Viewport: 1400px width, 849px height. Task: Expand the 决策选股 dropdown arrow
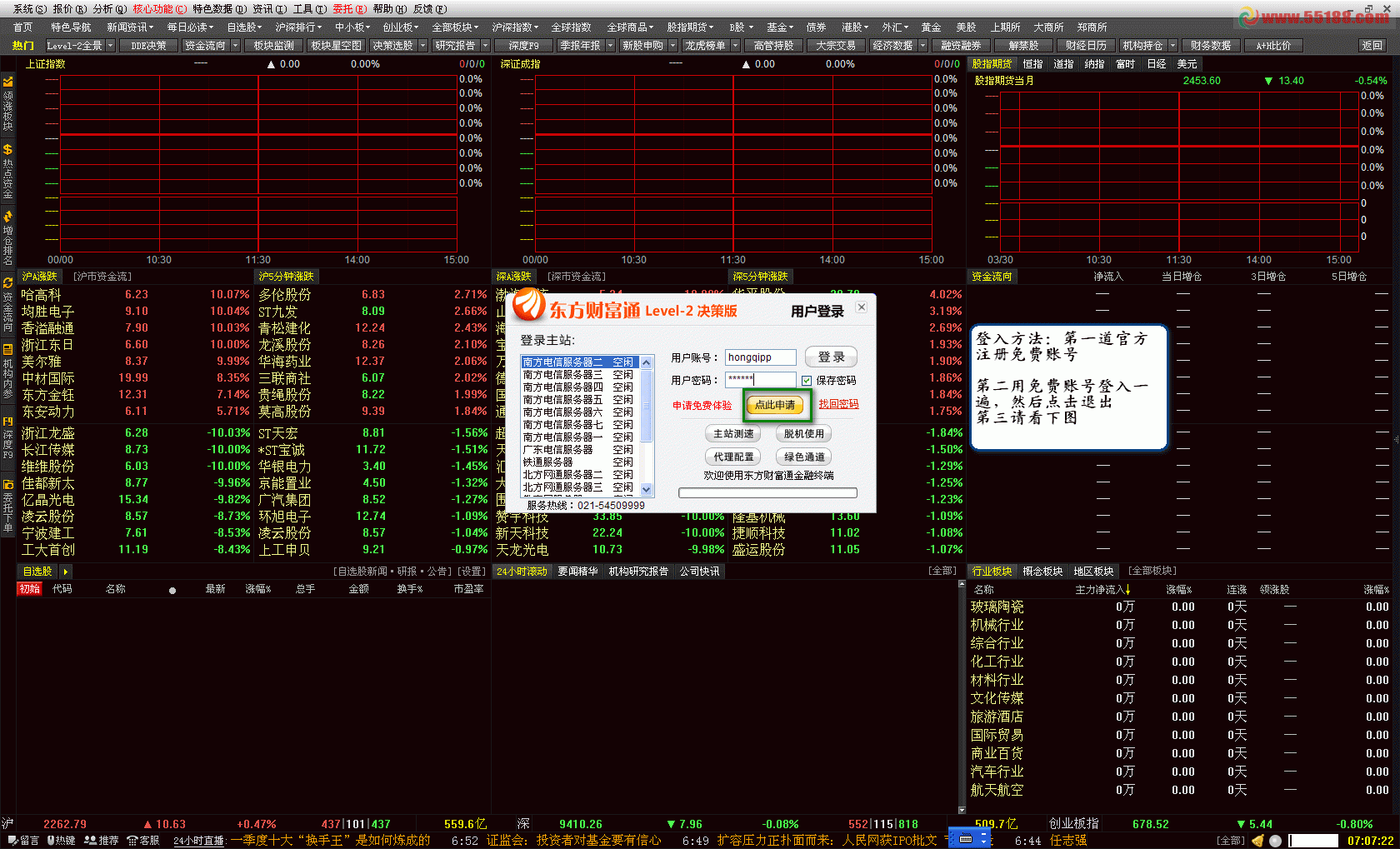(x=422, y=46)
